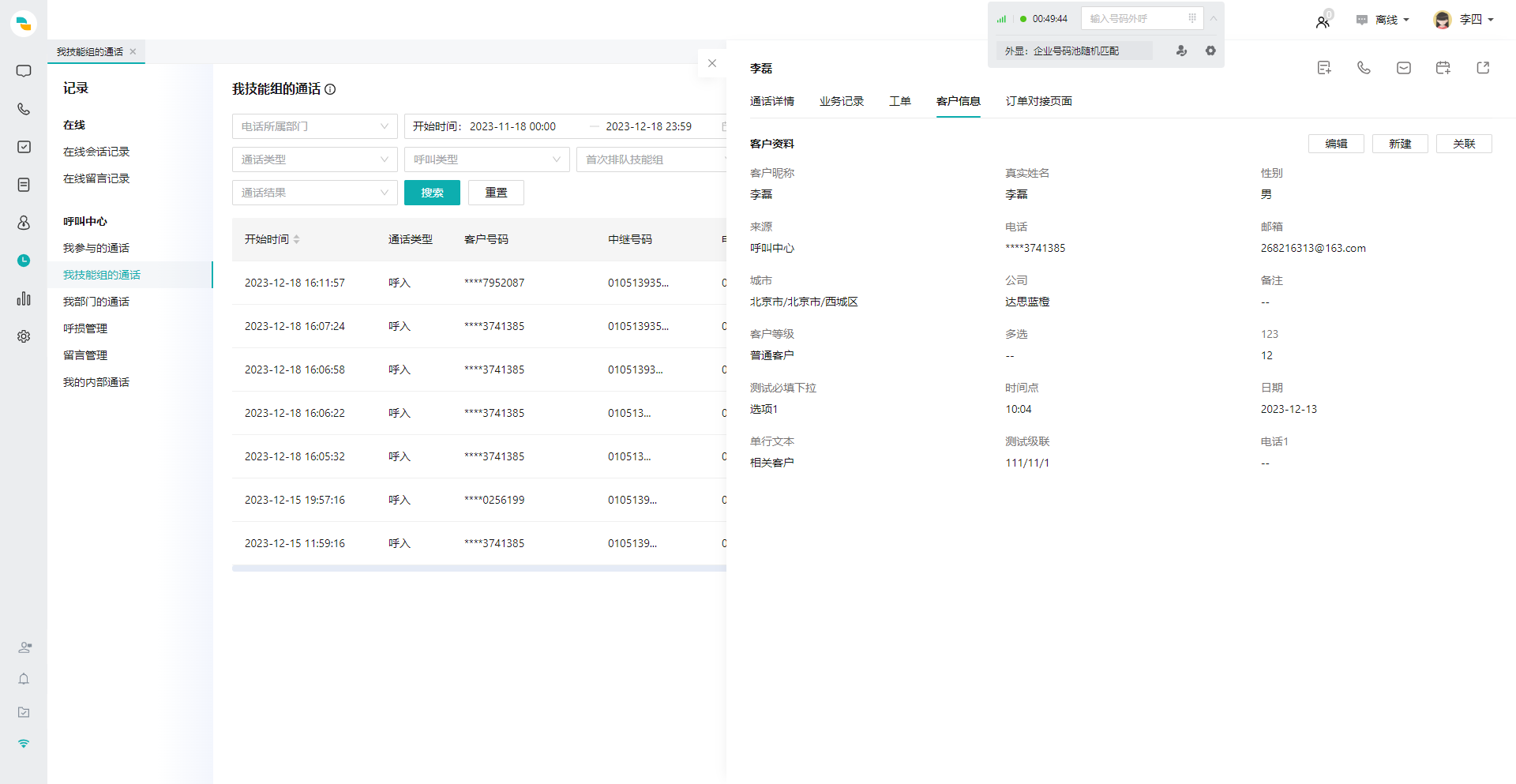Open the task checkbox sidebar icon
Viewport: 1516px width, 784px height.
(24, 147)
